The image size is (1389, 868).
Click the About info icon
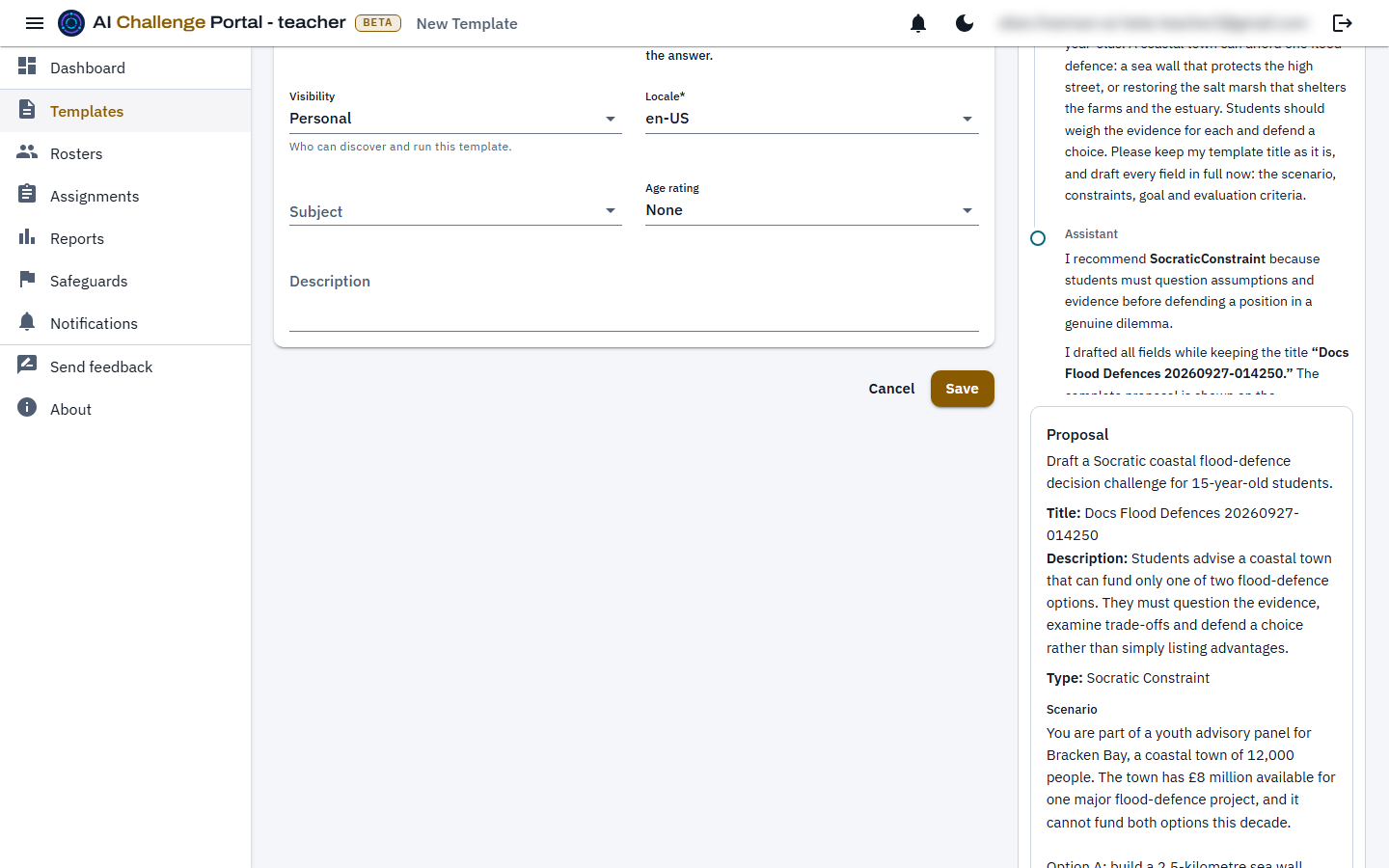(27, 408)
